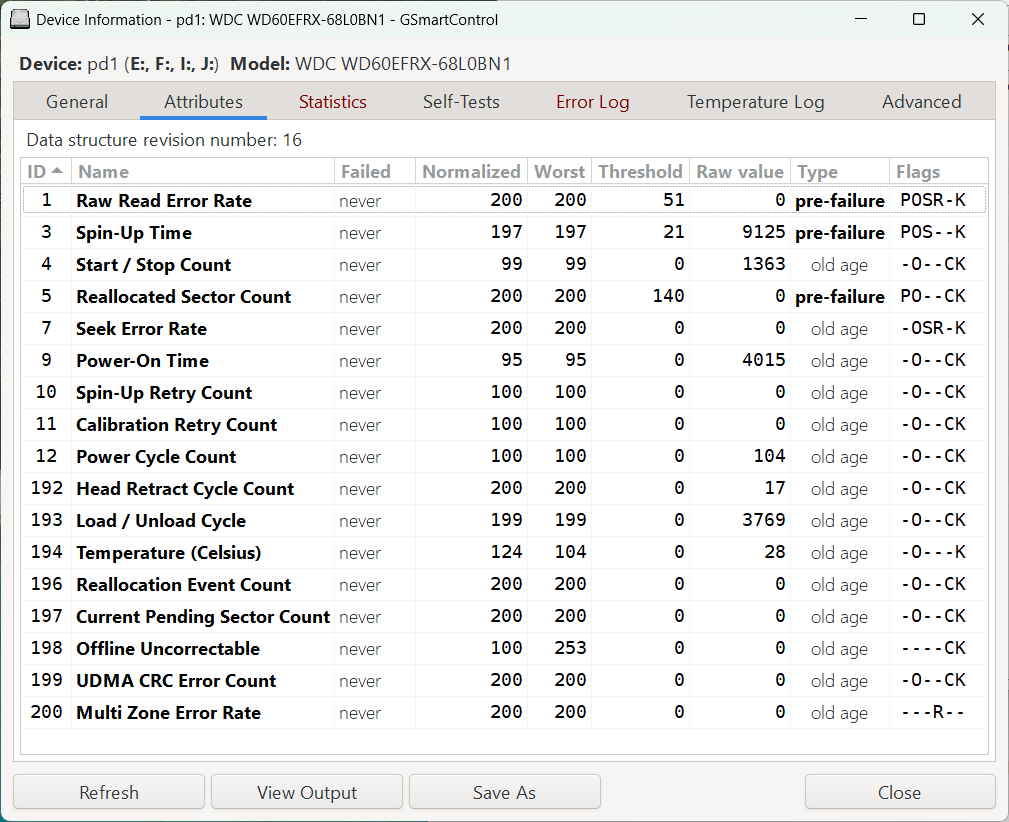This screenshot has height=822, width=1009.
Task: Sort by the Failed column header
Action: click(375, 171)
